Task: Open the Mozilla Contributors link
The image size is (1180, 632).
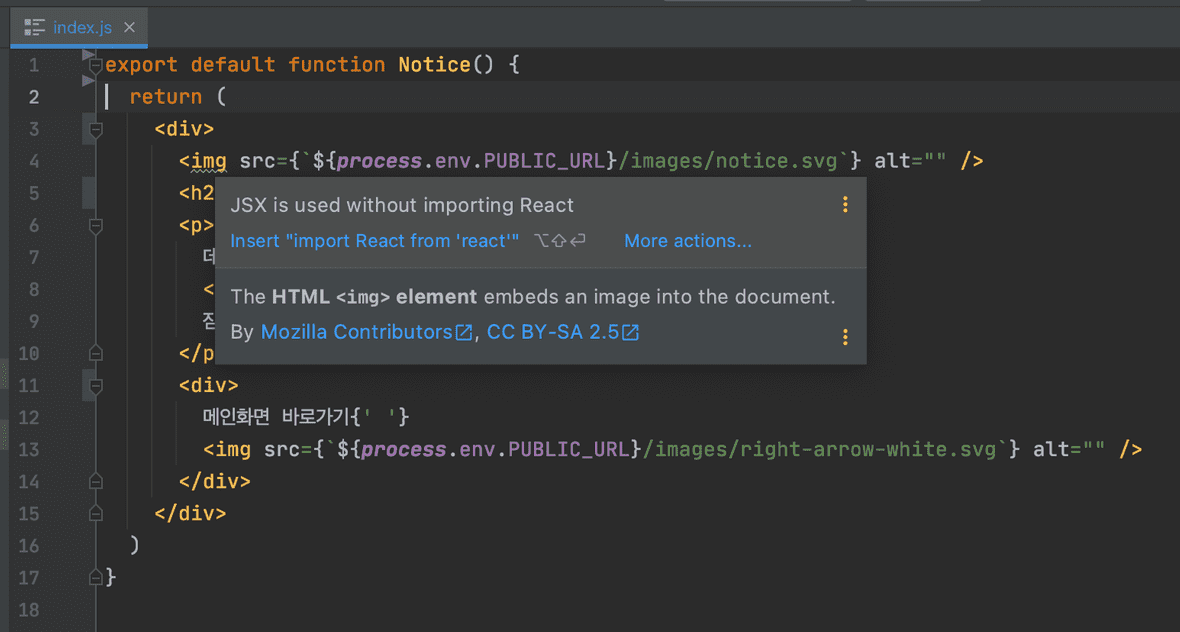Action: point(356,332)
